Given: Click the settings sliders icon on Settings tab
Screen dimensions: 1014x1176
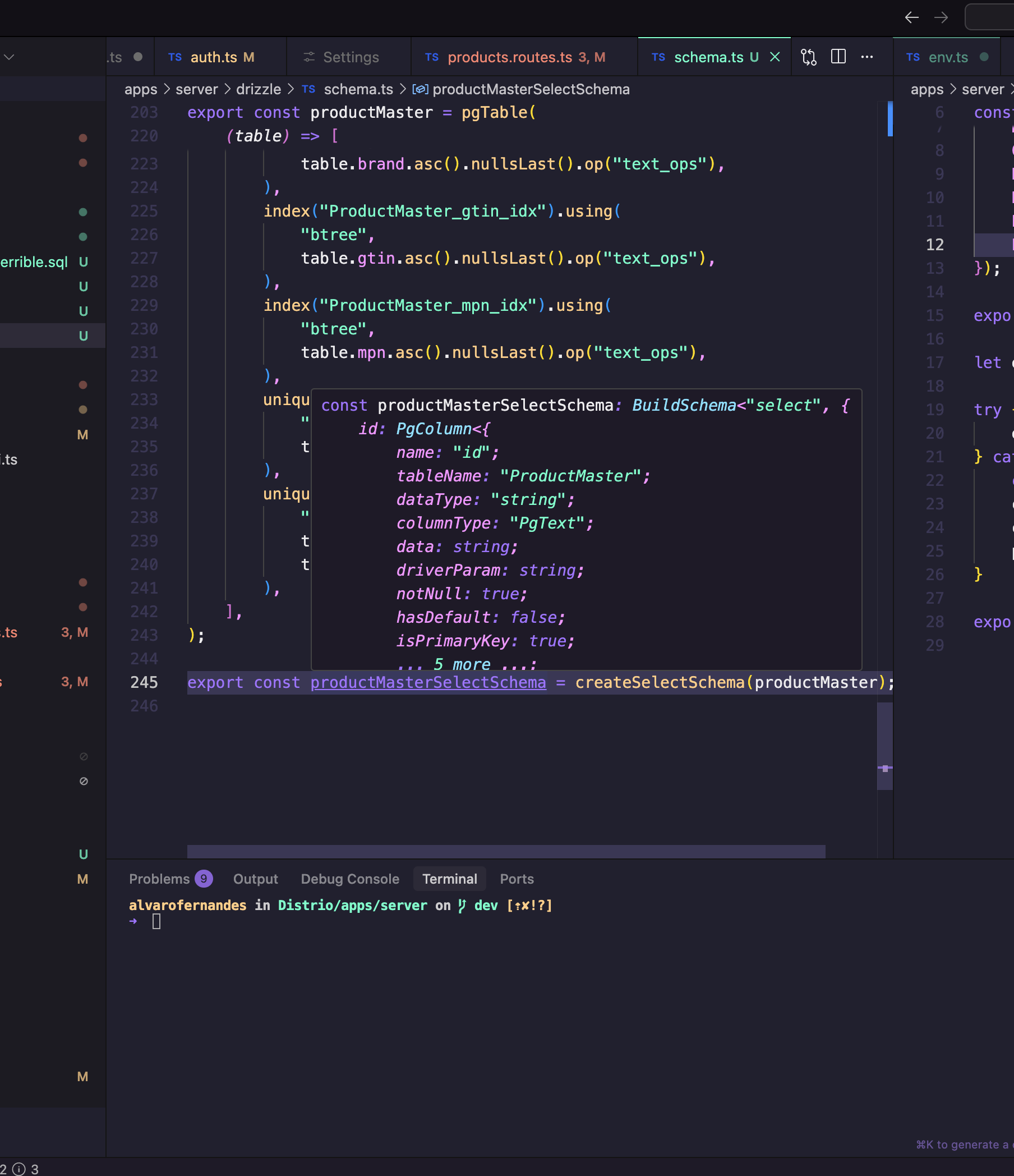Looking at the screenshot, I should [308, 57].
